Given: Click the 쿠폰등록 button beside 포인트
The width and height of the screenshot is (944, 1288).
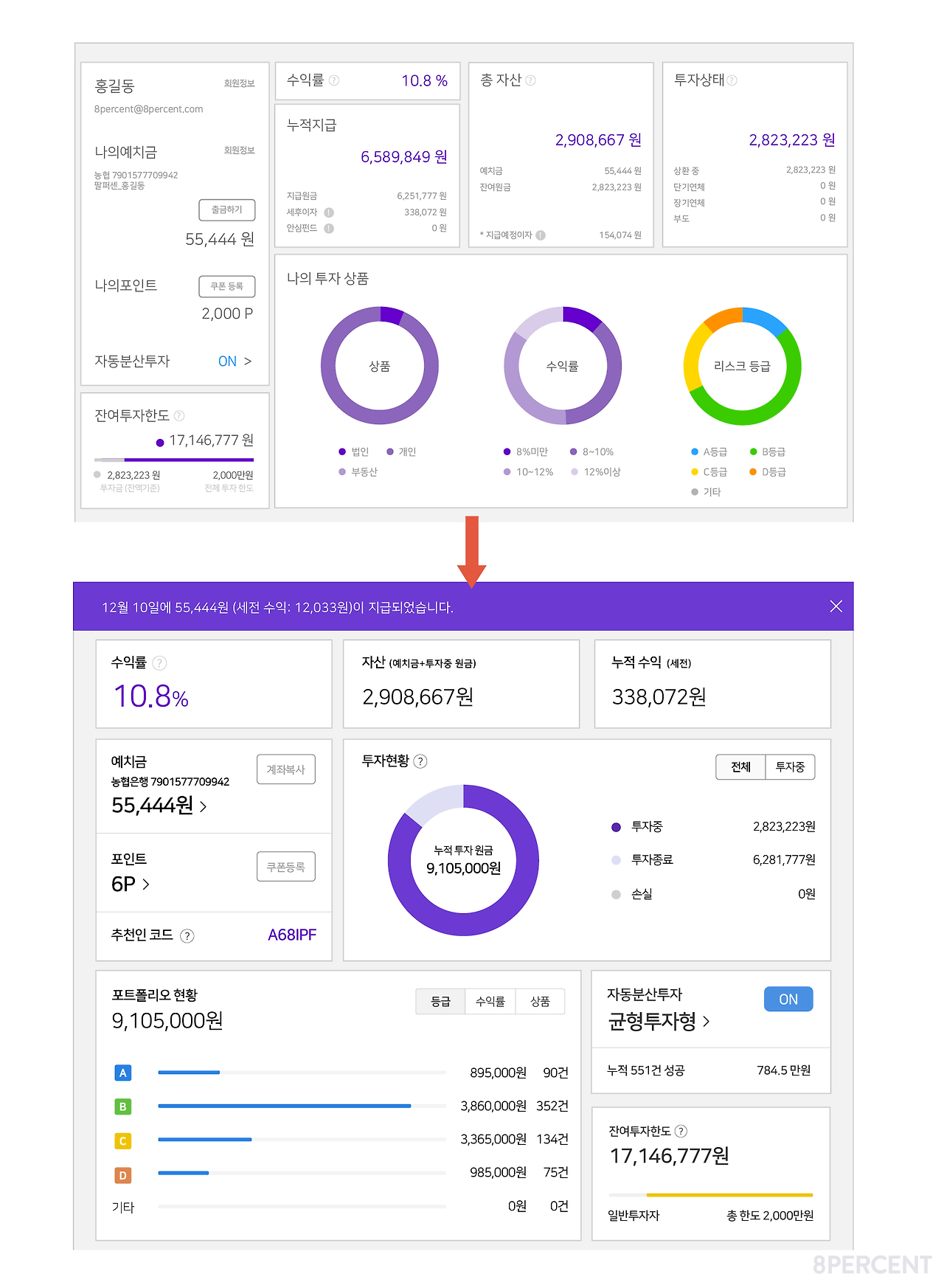Looking at the screenshot, I should point(286,867).
